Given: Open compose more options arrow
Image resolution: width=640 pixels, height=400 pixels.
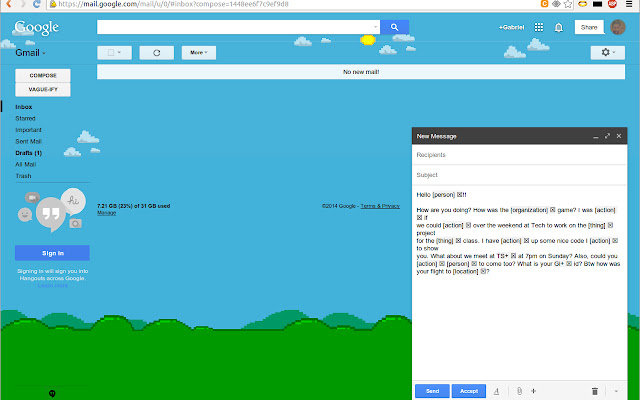Looking at the screenshot, I should (616, 391).
